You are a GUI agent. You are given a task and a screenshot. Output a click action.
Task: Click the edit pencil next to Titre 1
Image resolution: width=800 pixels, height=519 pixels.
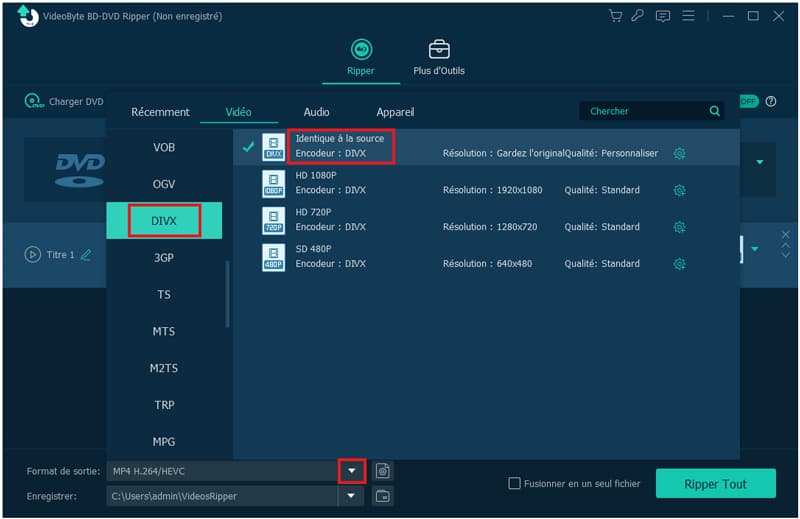pyautogui.click(x=86, y=255)
